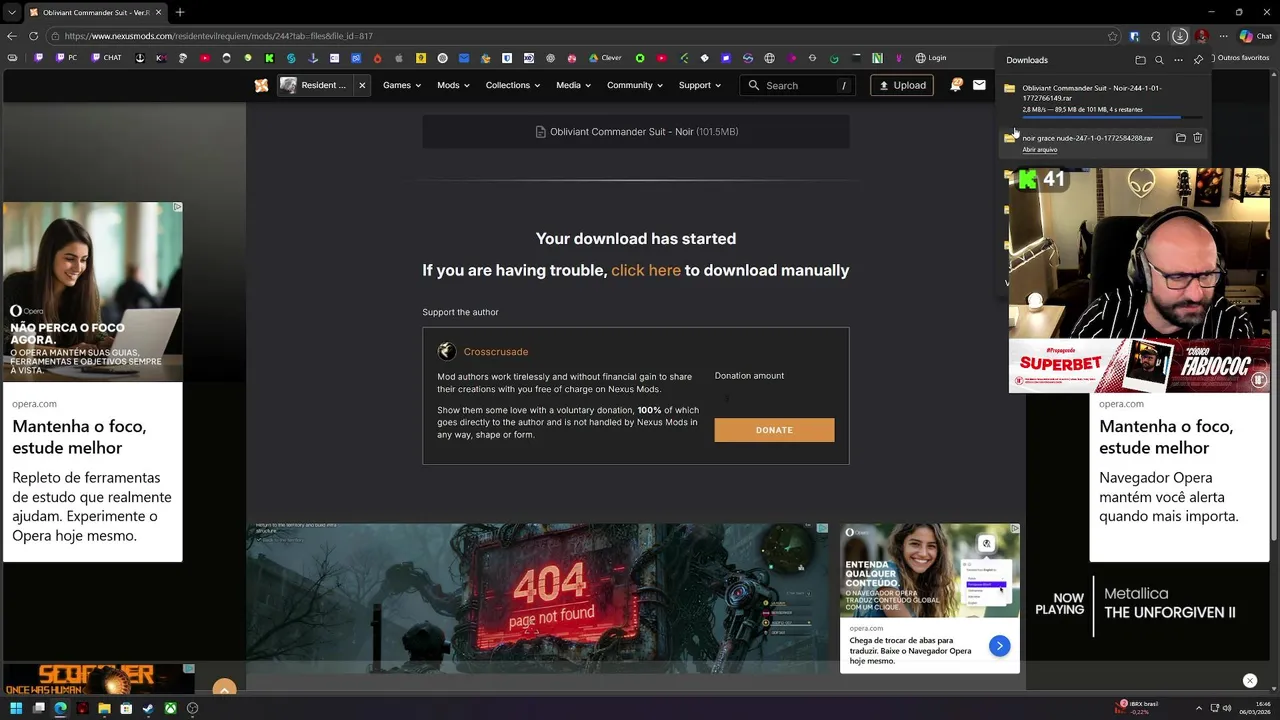Viewport: 1280px width, 720px height.
Task: Open the downloads folder in Downloads panel
Action: 1140,60
